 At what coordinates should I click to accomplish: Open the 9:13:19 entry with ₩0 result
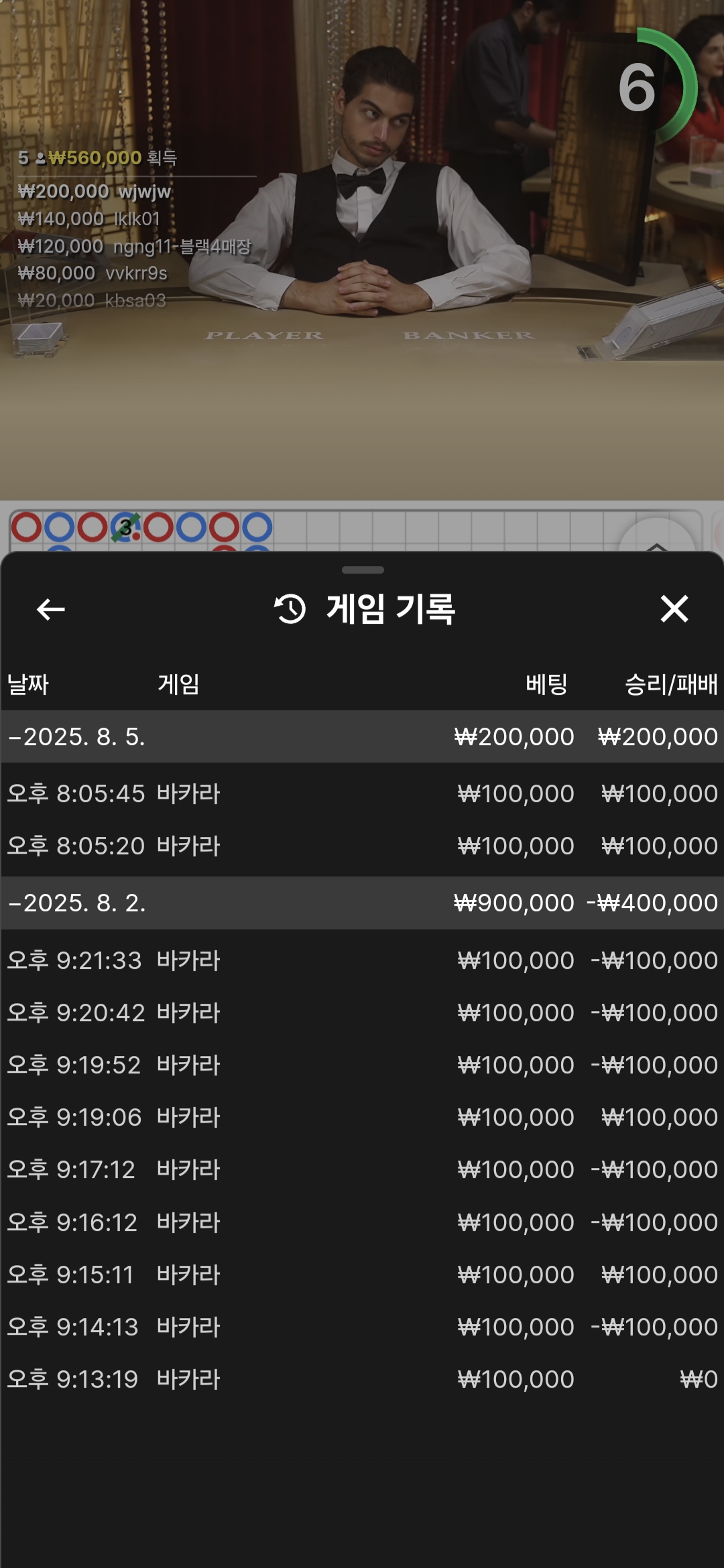pos(362,1379)
